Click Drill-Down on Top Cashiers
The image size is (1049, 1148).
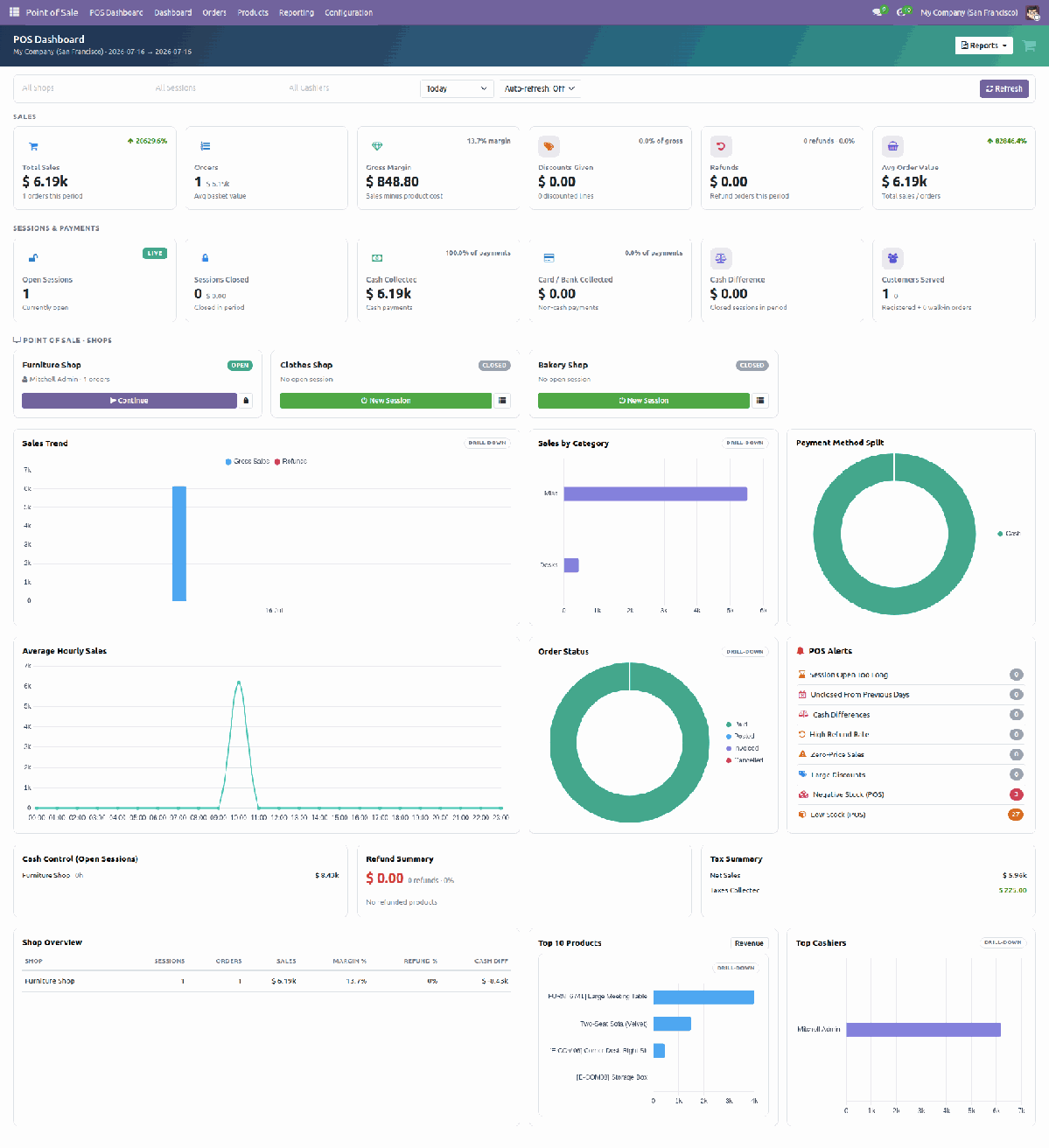click(1003, 942)
